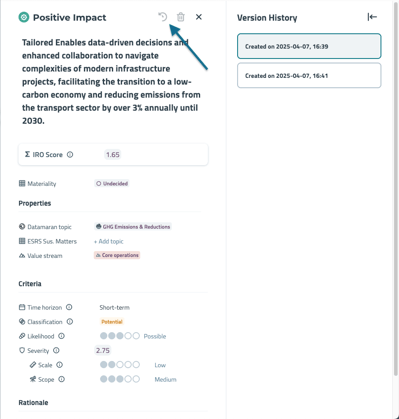The image size is (399, 419).
Task: Open Classification info icon
Action: pos(70,322)
